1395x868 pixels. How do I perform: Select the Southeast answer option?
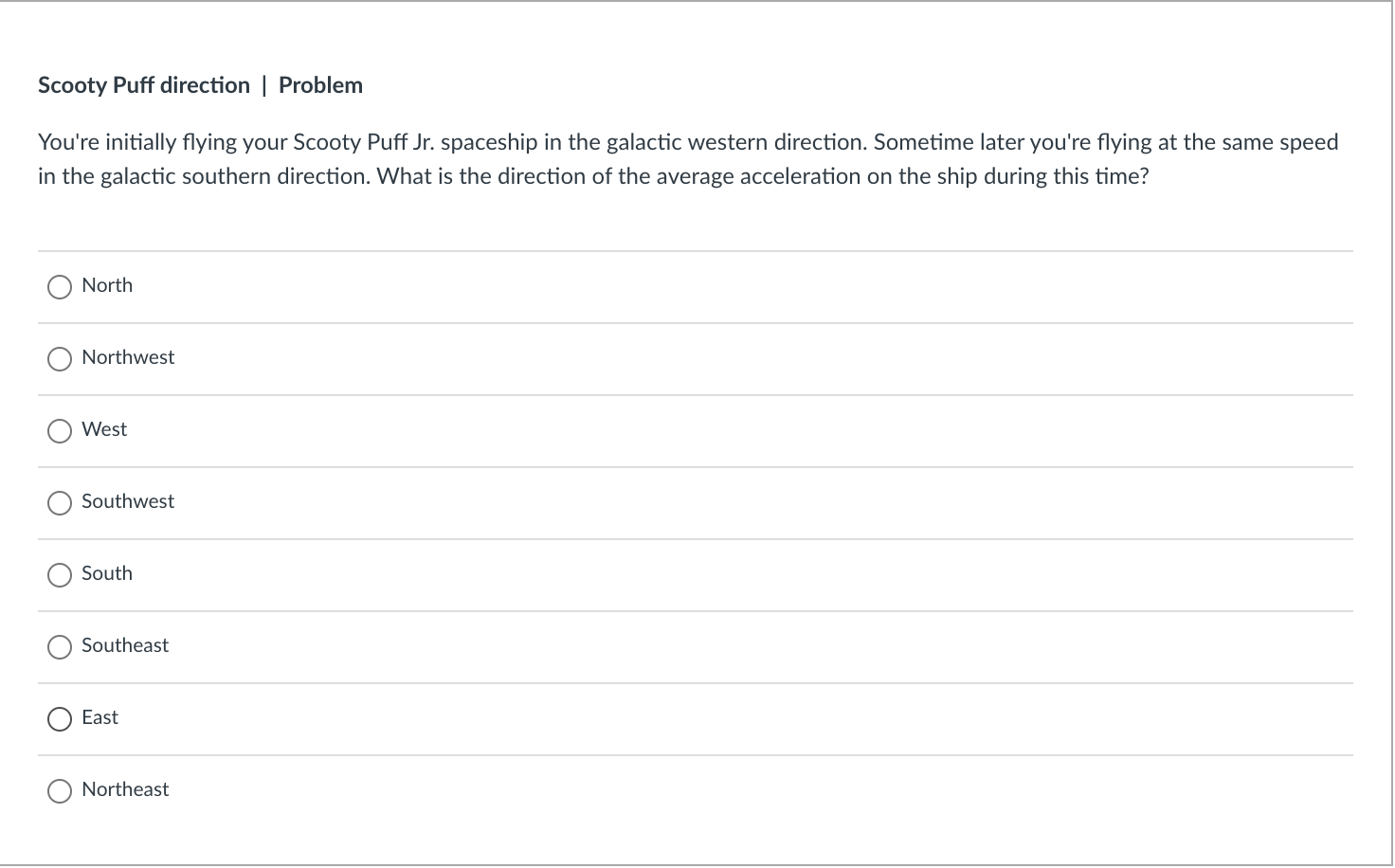(60, 646)
